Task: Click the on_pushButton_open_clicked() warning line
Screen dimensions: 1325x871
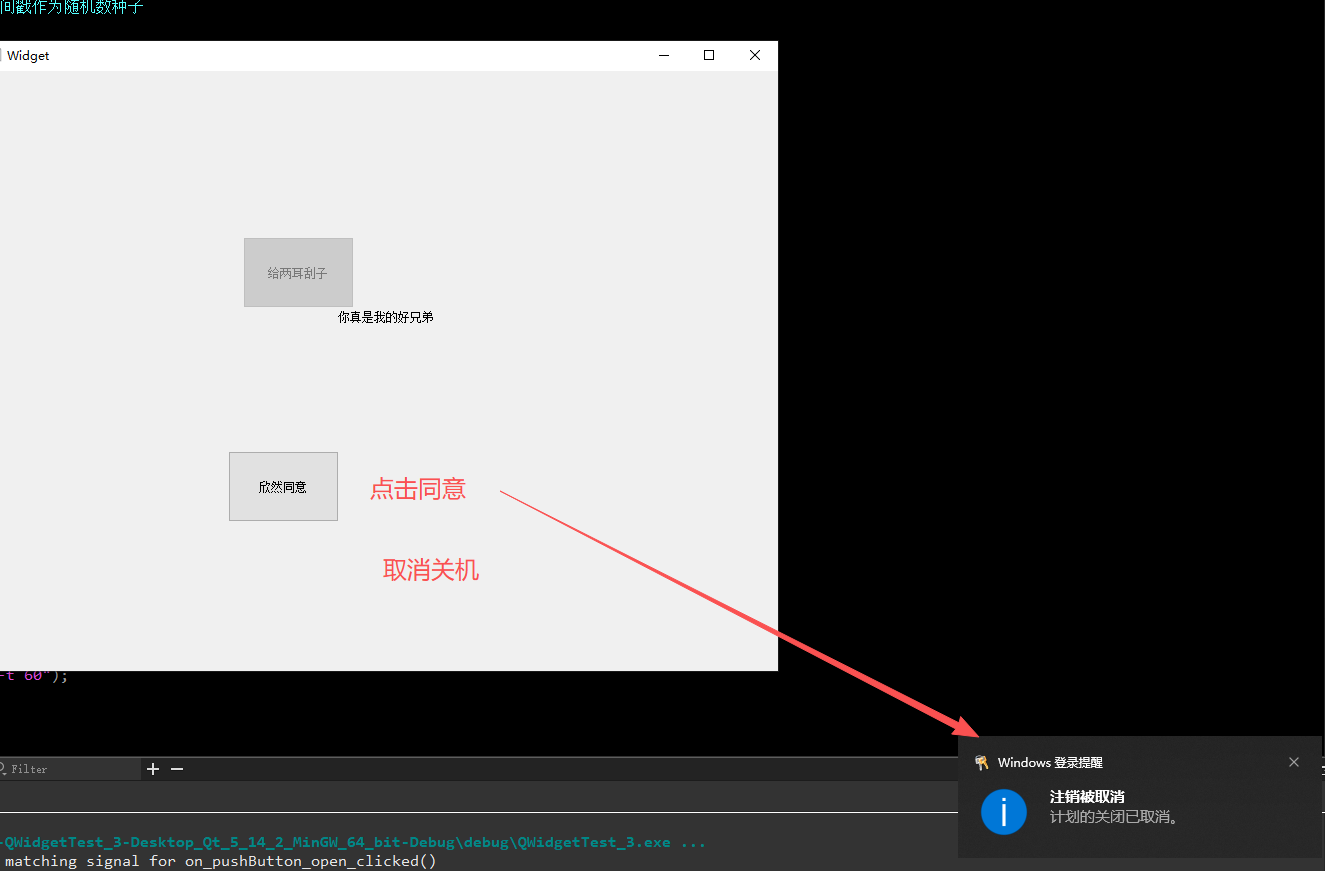Action: click(219, 861)
